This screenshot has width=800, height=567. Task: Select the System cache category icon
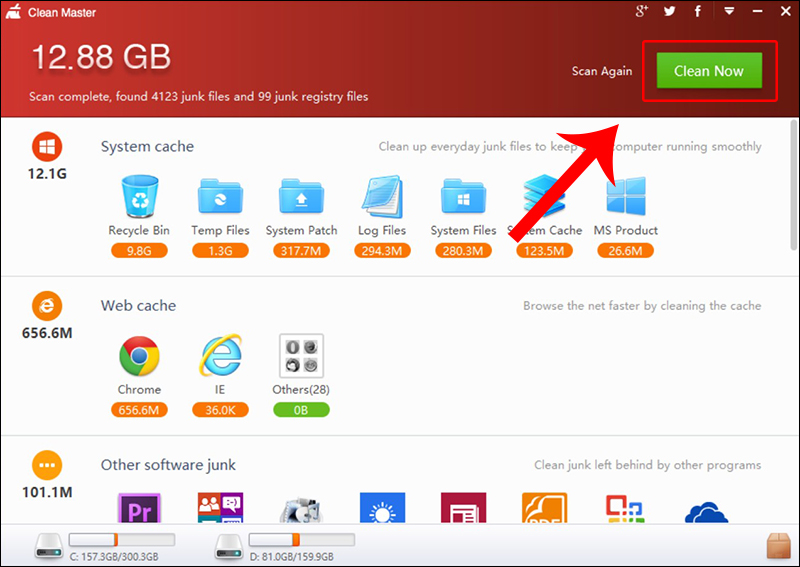coord(47,147)
